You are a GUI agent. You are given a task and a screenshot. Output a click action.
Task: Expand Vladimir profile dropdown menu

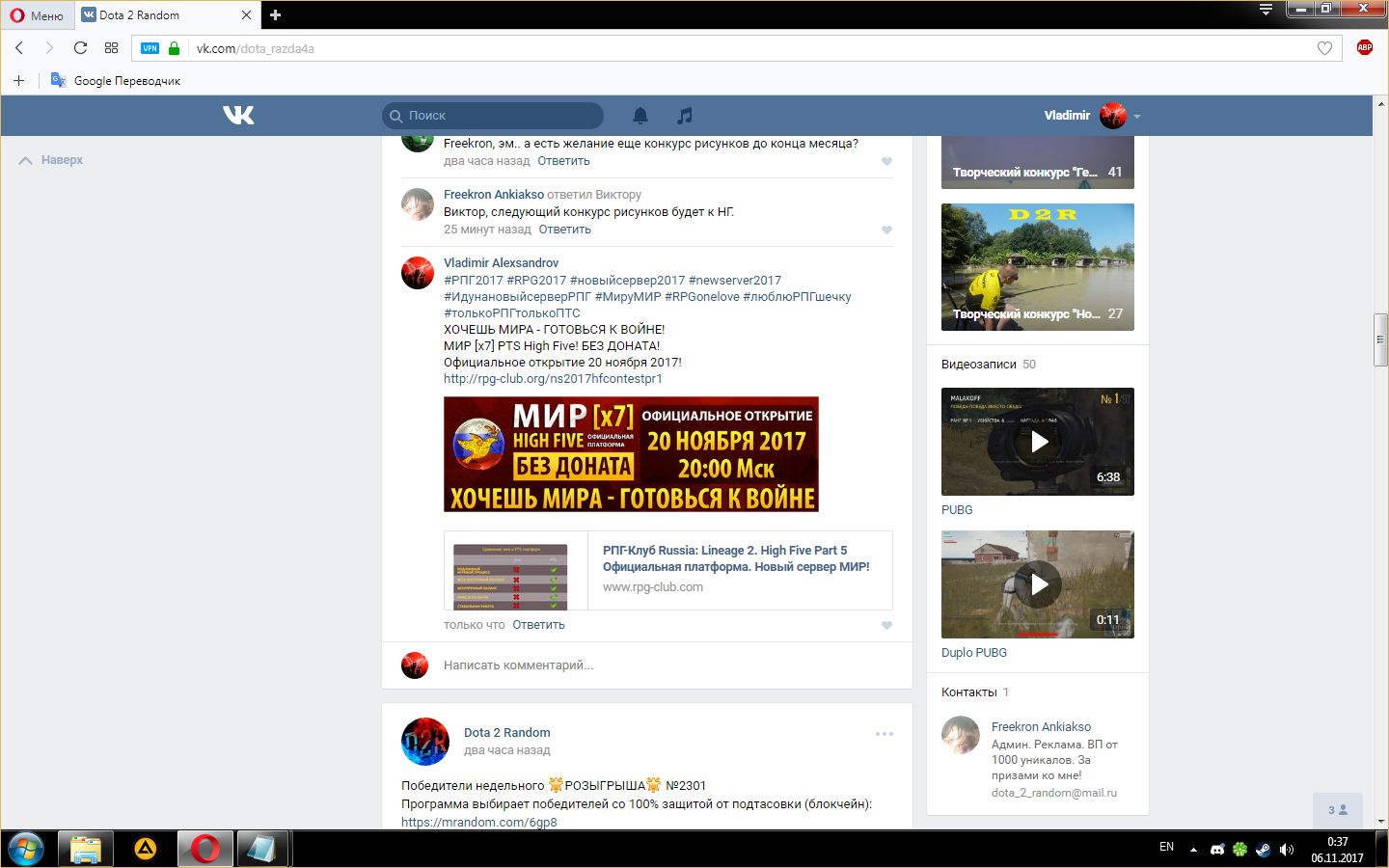coord(1137,117)
